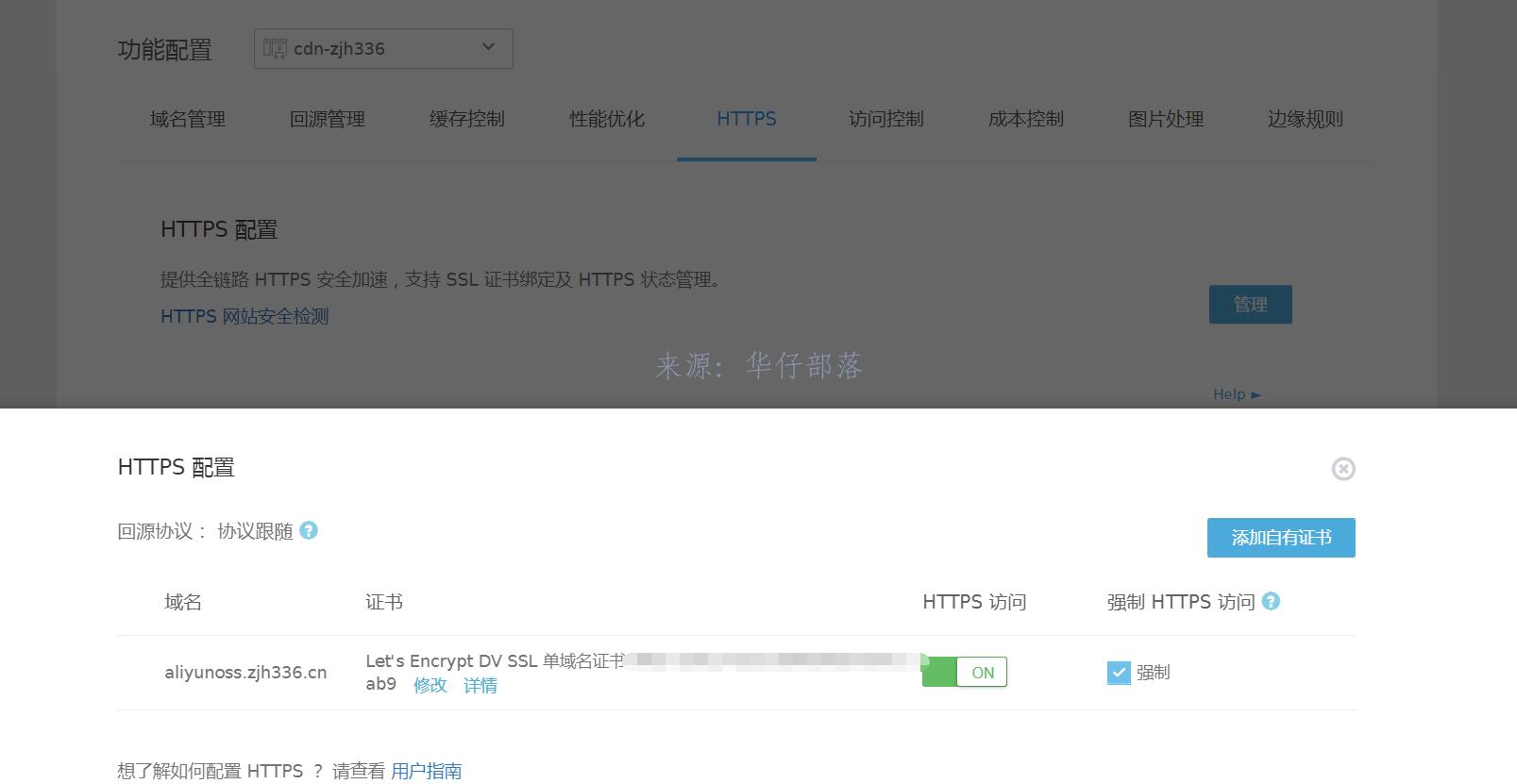Open the 图片处理 tab

coord(1166,119)
